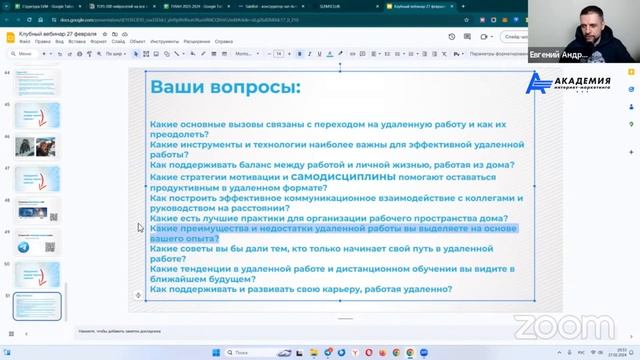Toggle bold formatting
This screenshot has width=640, height=360.
tap(300, 54)
